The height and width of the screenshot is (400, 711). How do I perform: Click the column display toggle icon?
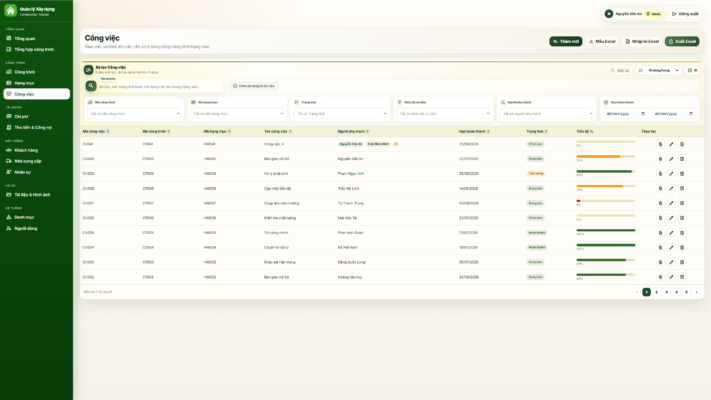tap(692, 70)
